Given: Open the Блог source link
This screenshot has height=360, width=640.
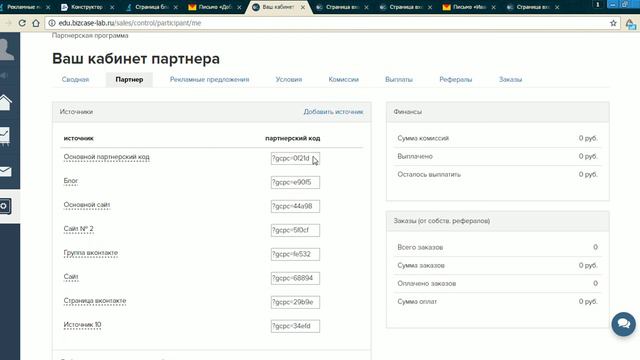Looking at the screenshot, I should click(71, 181).
